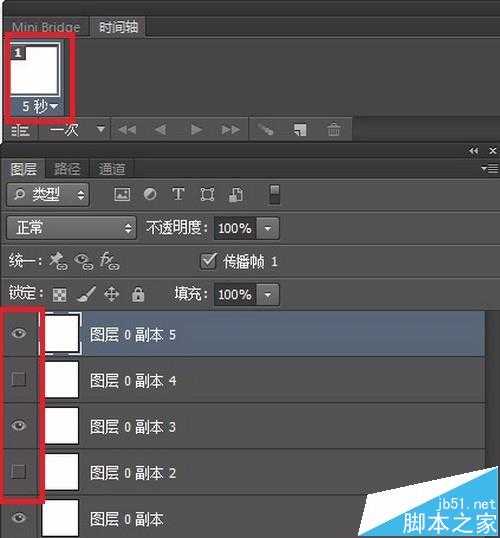
Task: Filter for smart objects icon
Action: click(x=236, y=194)
